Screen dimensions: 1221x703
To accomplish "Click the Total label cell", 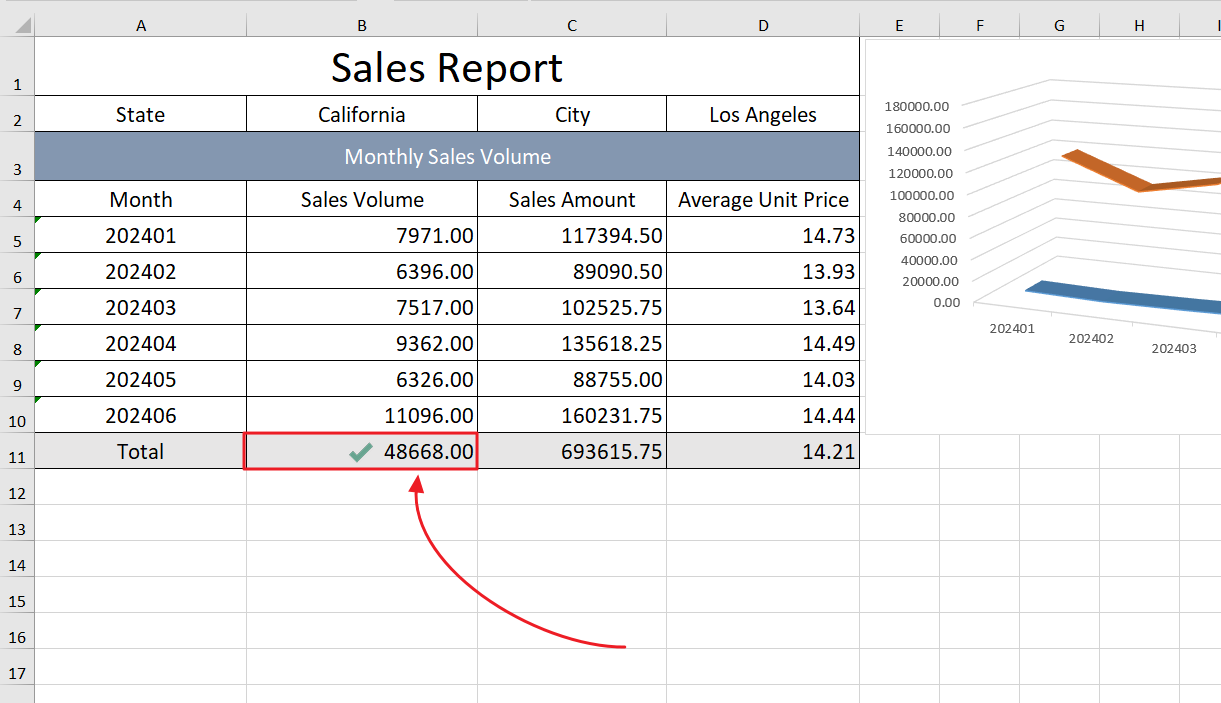I will click(x=141, y=451).
